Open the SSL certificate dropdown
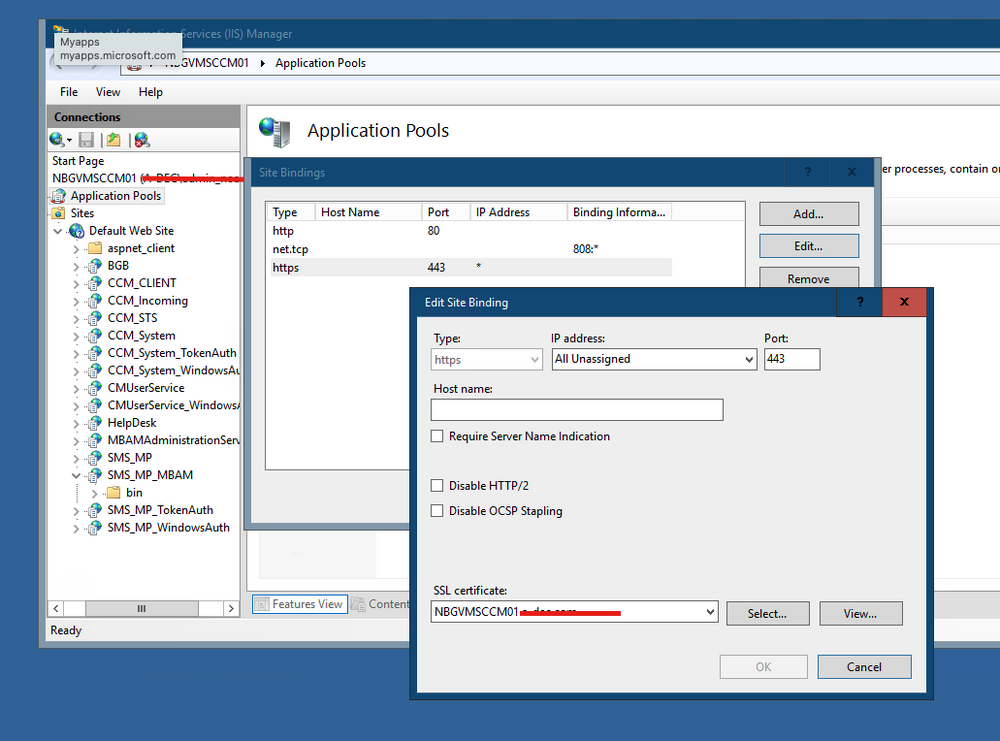 [710, 612]
